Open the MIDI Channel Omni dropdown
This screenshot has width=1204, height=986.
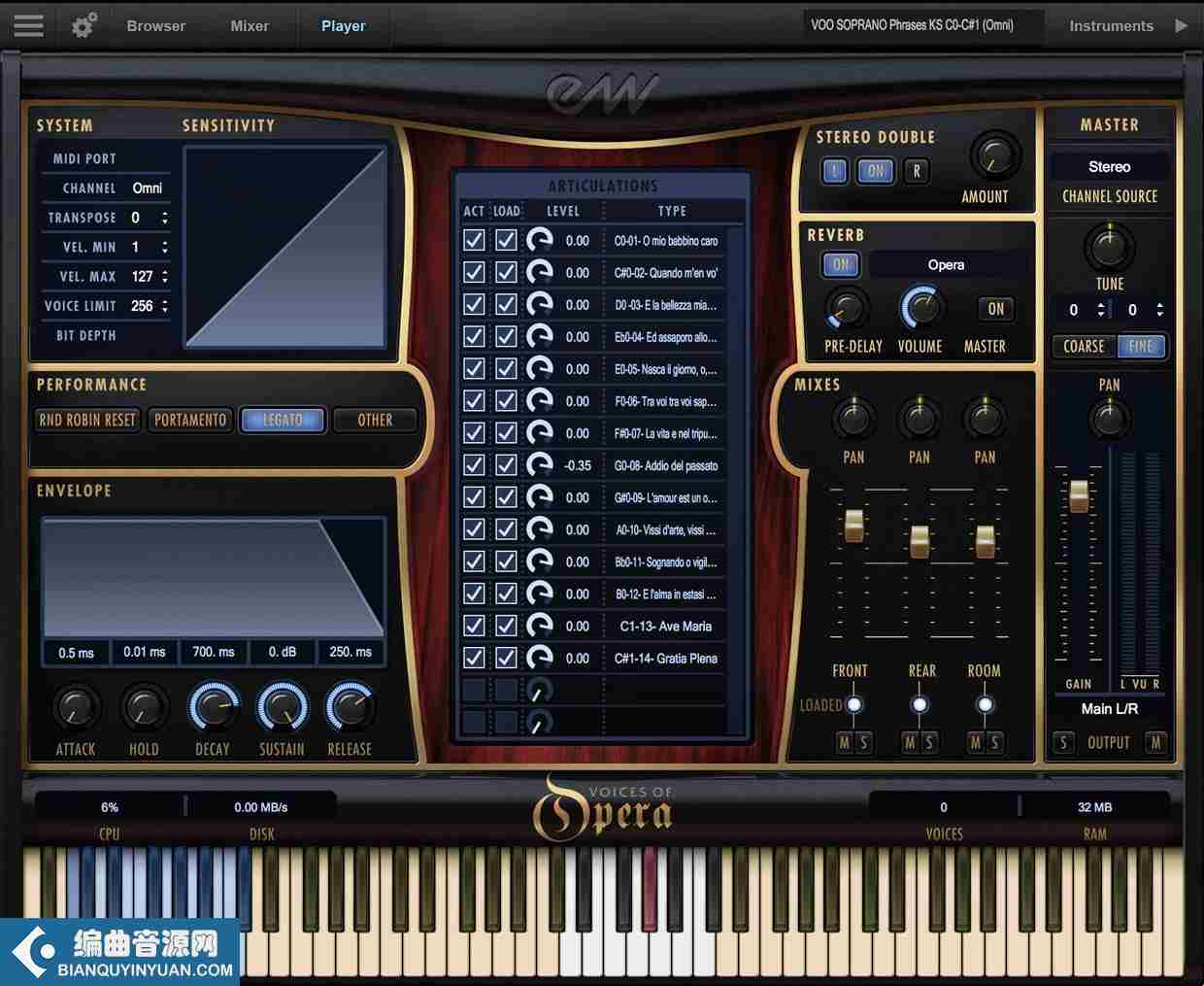click(148, 188)
